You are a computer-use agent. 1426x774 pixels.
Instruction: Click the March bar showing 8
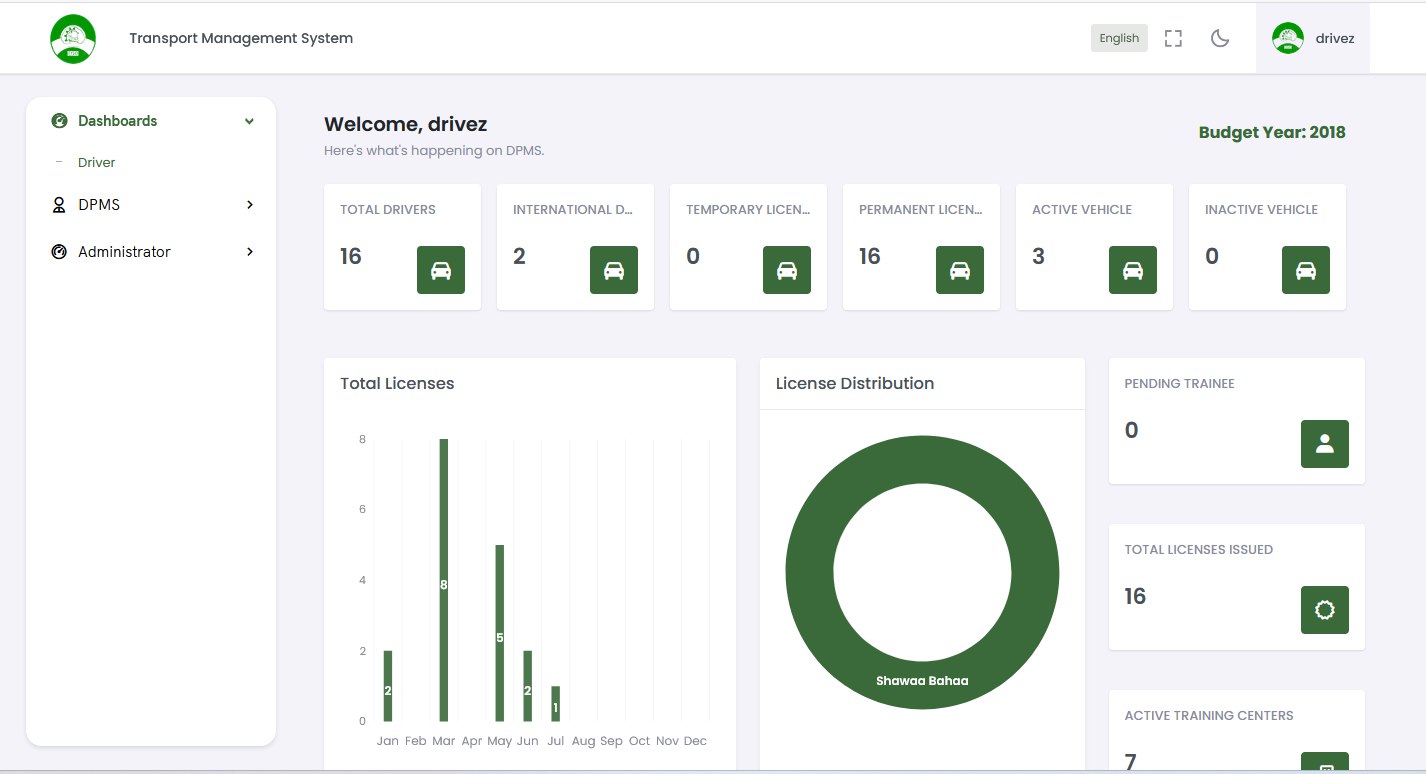pos(444,580)
